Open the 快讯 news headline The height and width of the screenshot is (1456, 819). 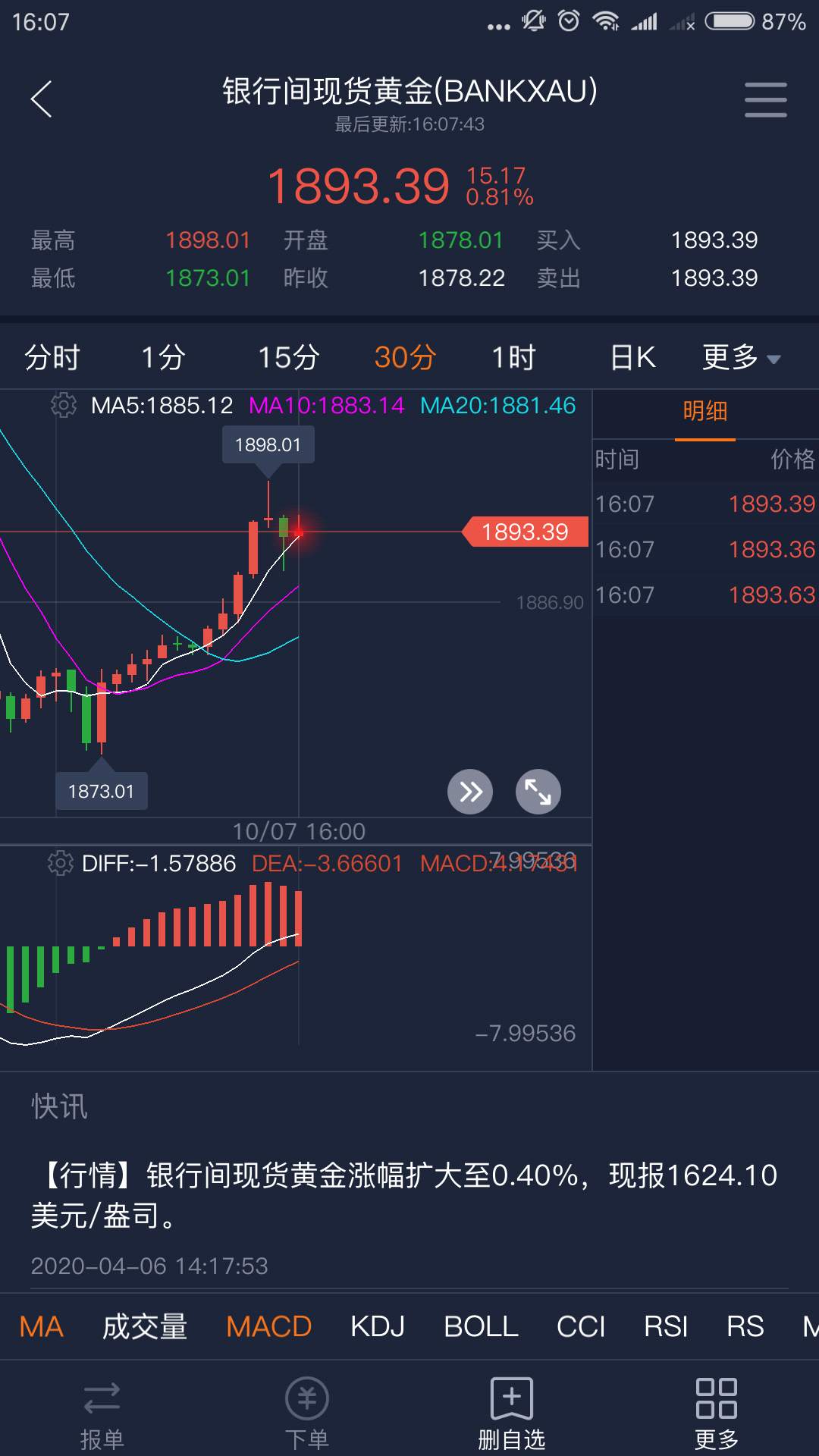(403, 1195)
